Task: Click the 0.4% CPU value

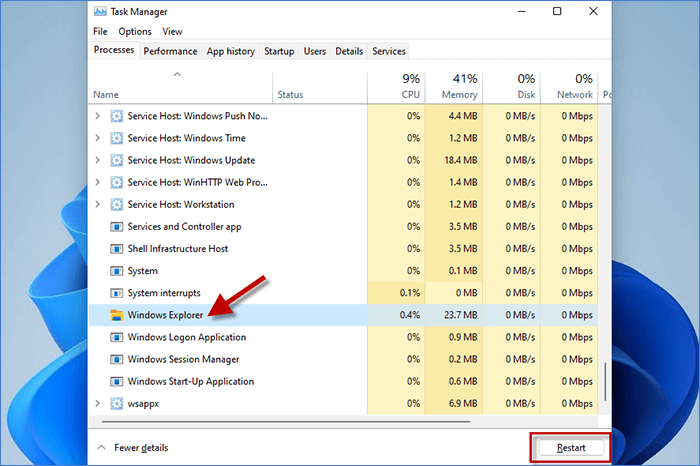Action: click(x=409, y=315)
